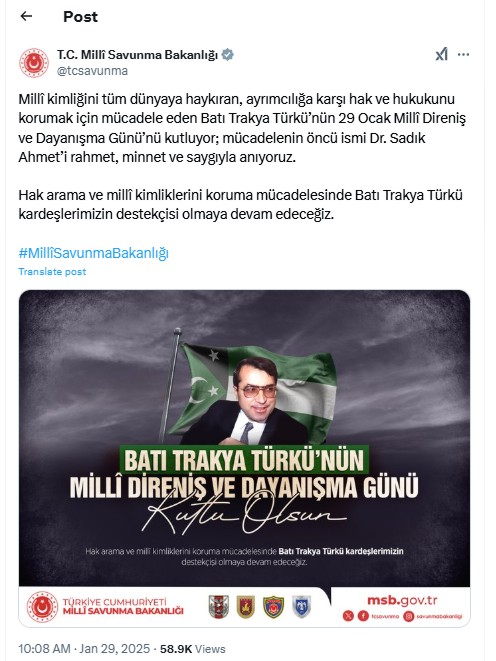496x661 pixels.
Task: Click the post timestamp 10:08 AM Jan 29, 2025
Action: click(x=84, y=648)
